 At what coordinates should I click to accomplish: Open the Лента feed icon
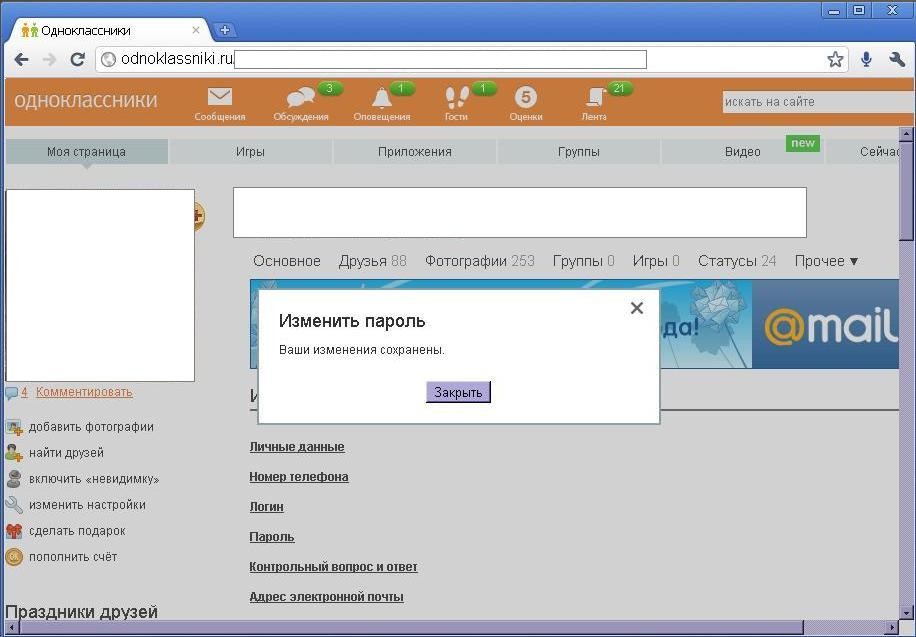point(595,98)
